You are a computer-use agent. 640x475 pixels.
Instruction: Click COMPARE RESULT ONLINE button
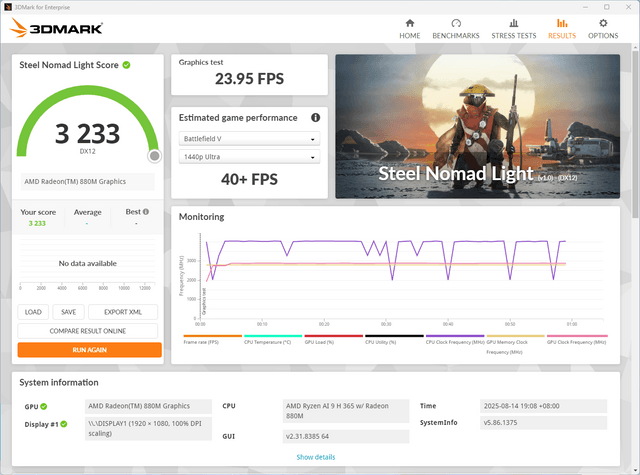pyautogui.click(x=88, y=331)
